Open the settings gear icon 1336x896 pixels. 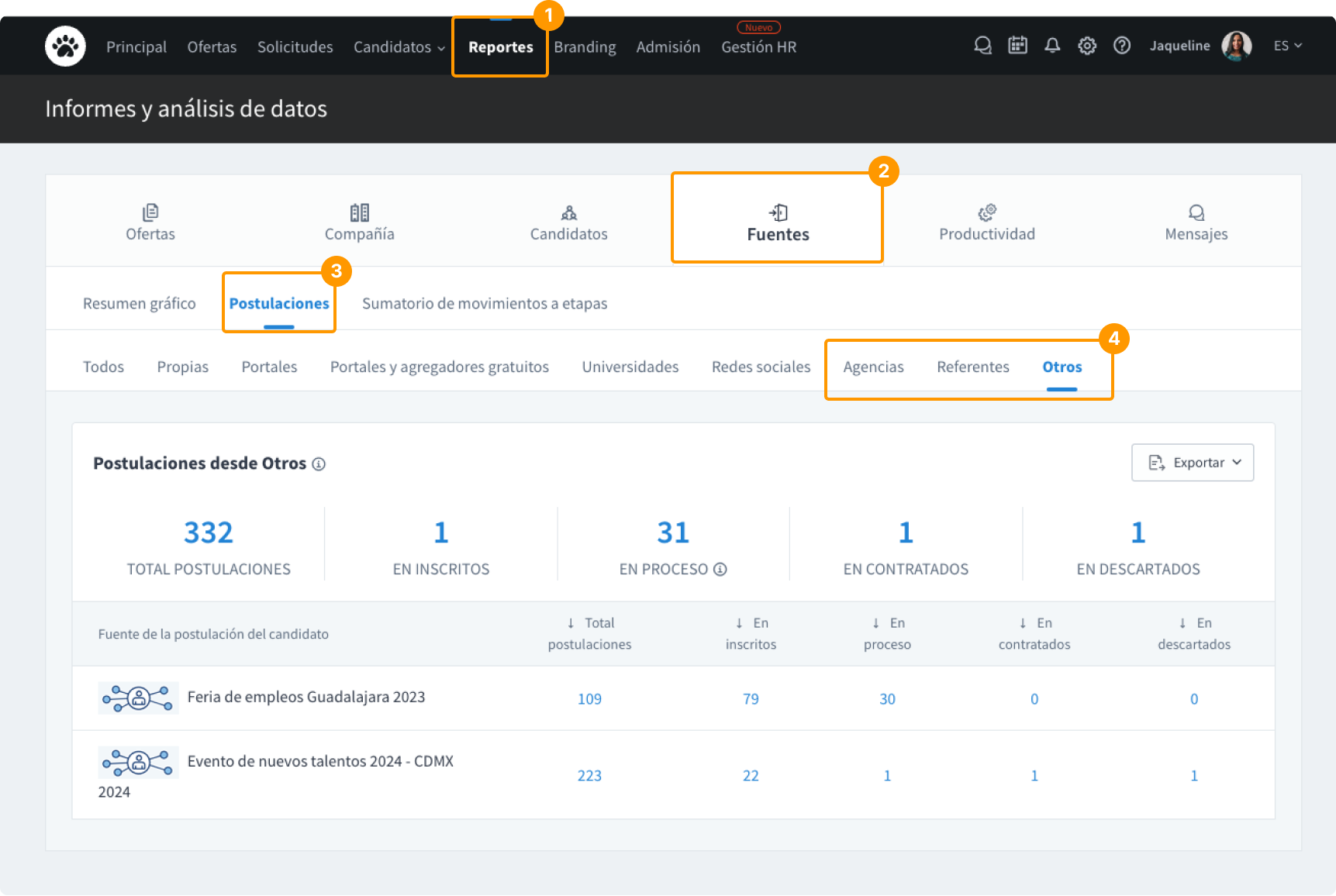[x=1087, y=46]
